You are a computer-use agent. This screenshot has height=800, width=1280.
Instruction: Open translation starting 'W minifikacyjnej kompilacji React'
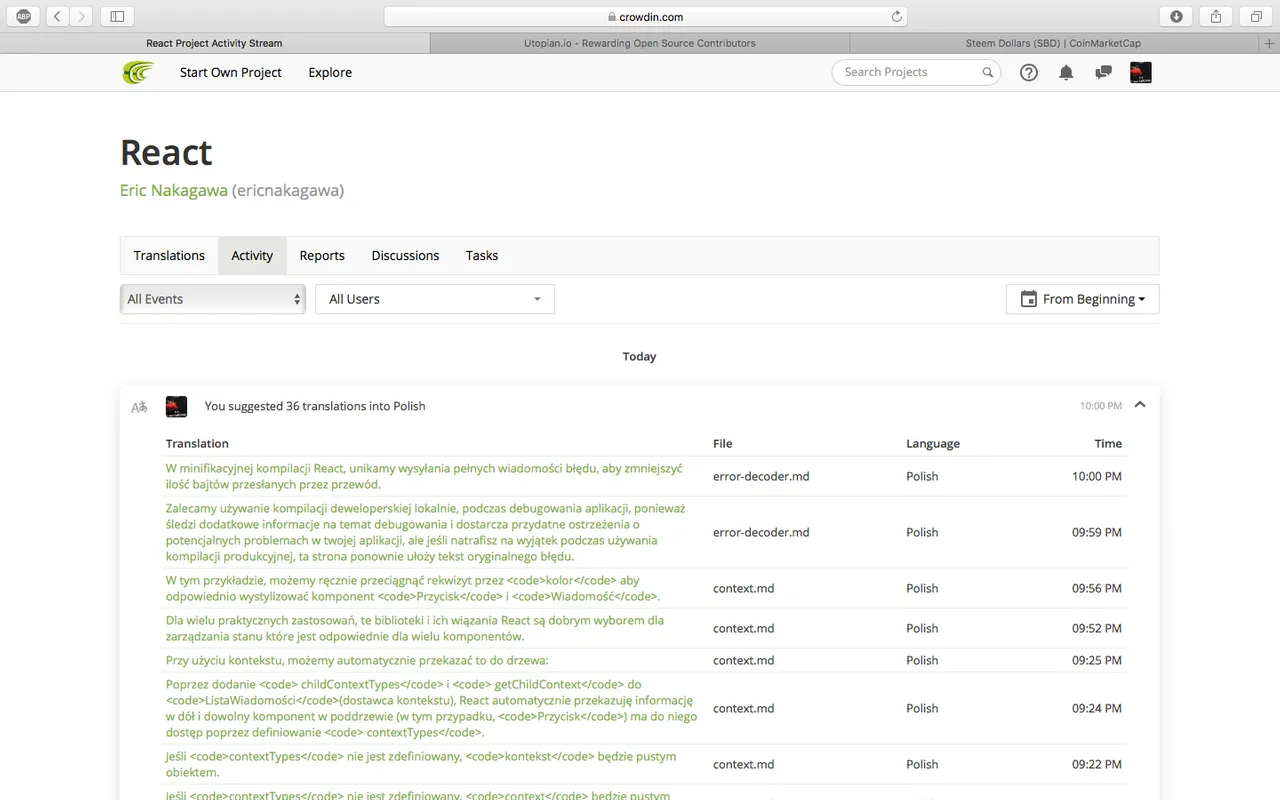coord(424,476)
